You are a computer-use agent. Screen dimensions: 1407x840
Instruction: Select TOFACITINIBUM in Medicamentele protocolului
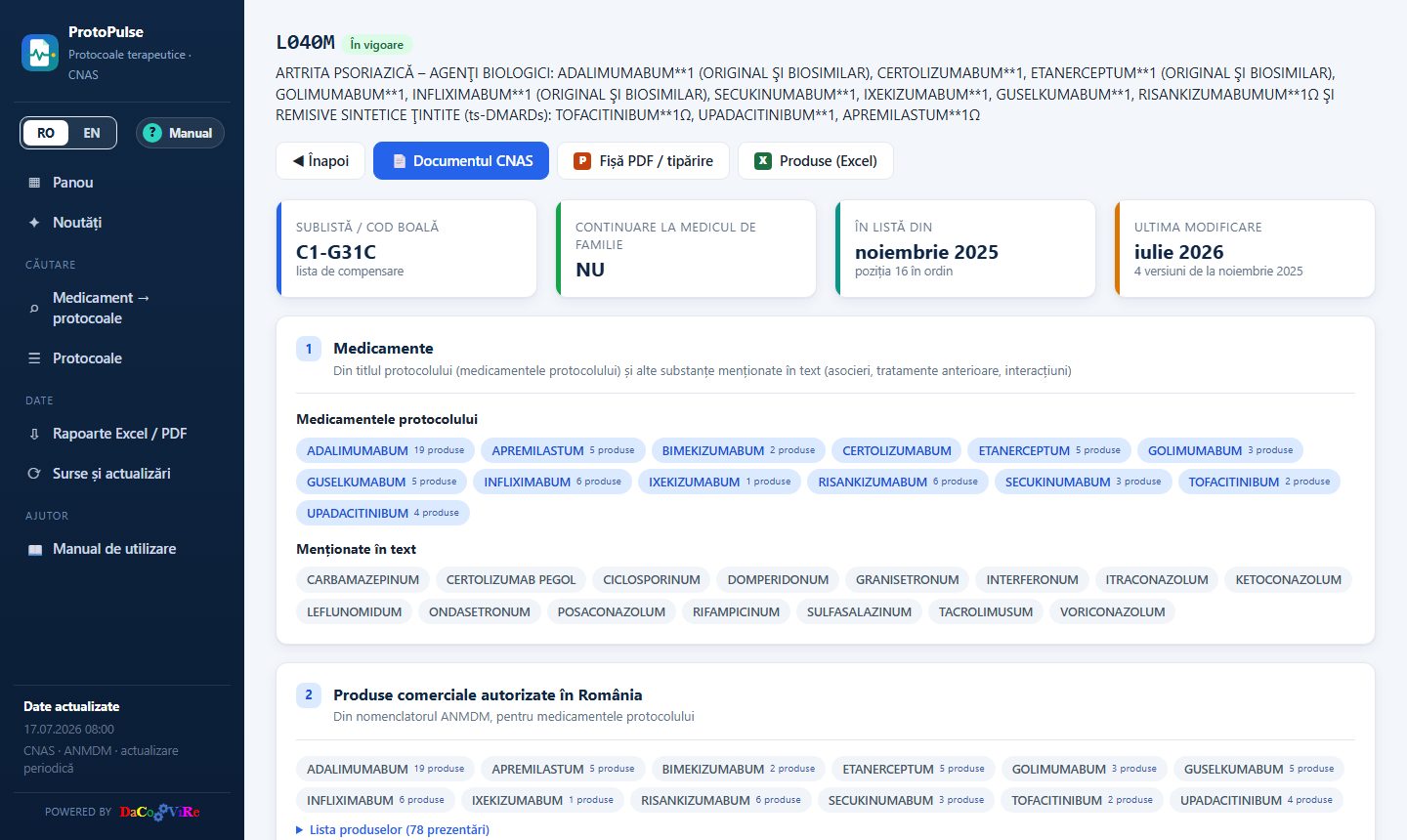[x=1259, y=482]
